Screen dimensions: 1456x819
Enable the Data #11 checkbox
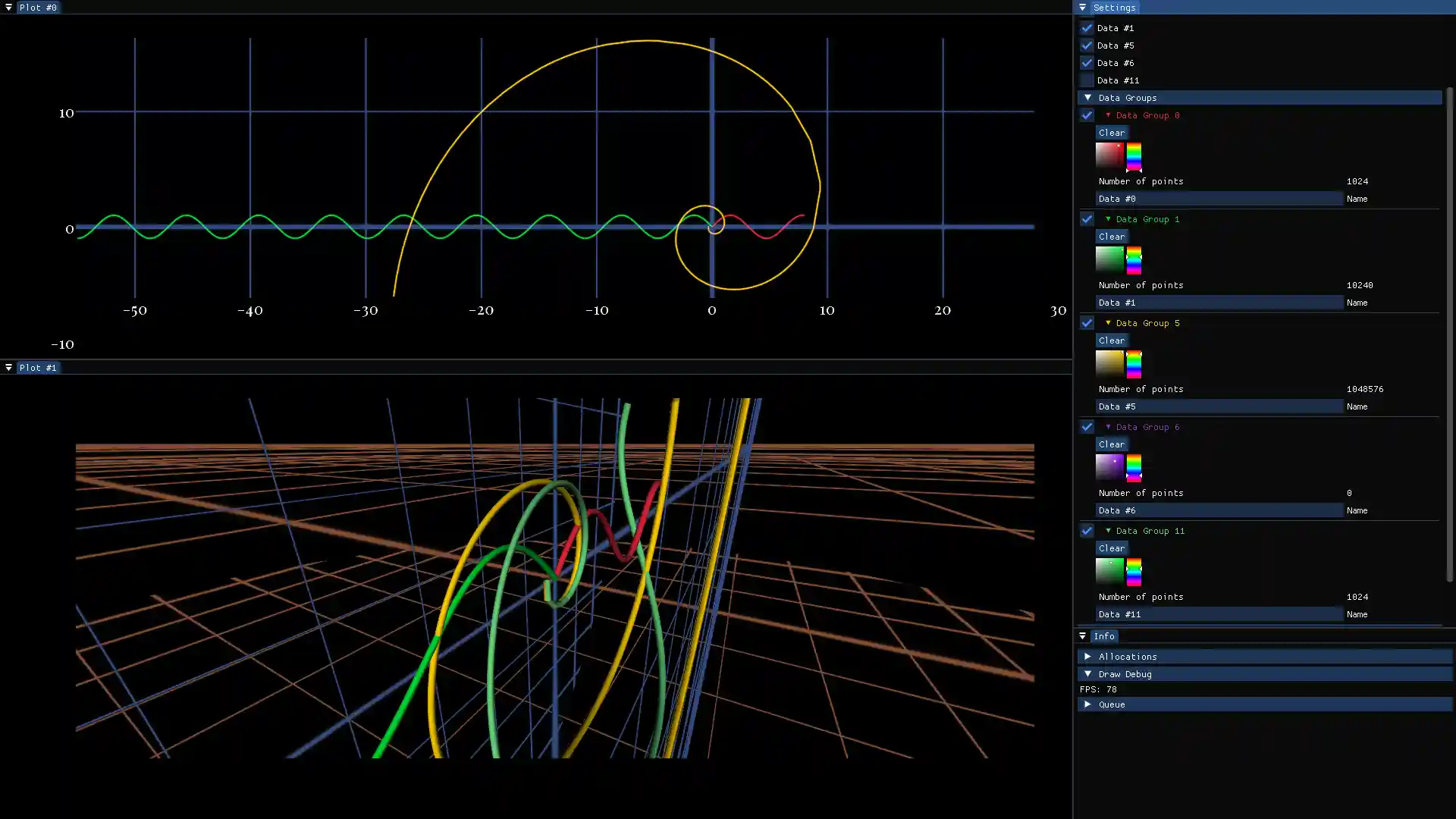click(x=1087, y=80)
